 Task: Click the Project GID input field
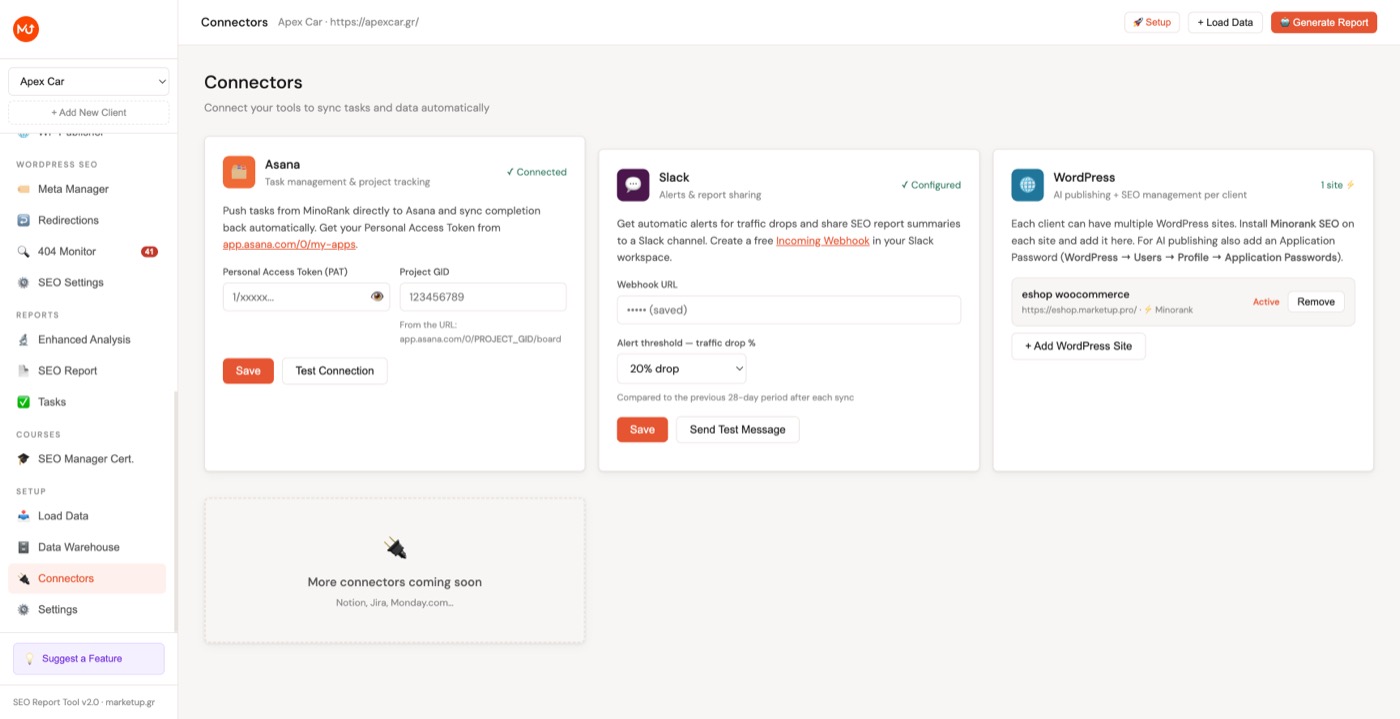[483, 297]
